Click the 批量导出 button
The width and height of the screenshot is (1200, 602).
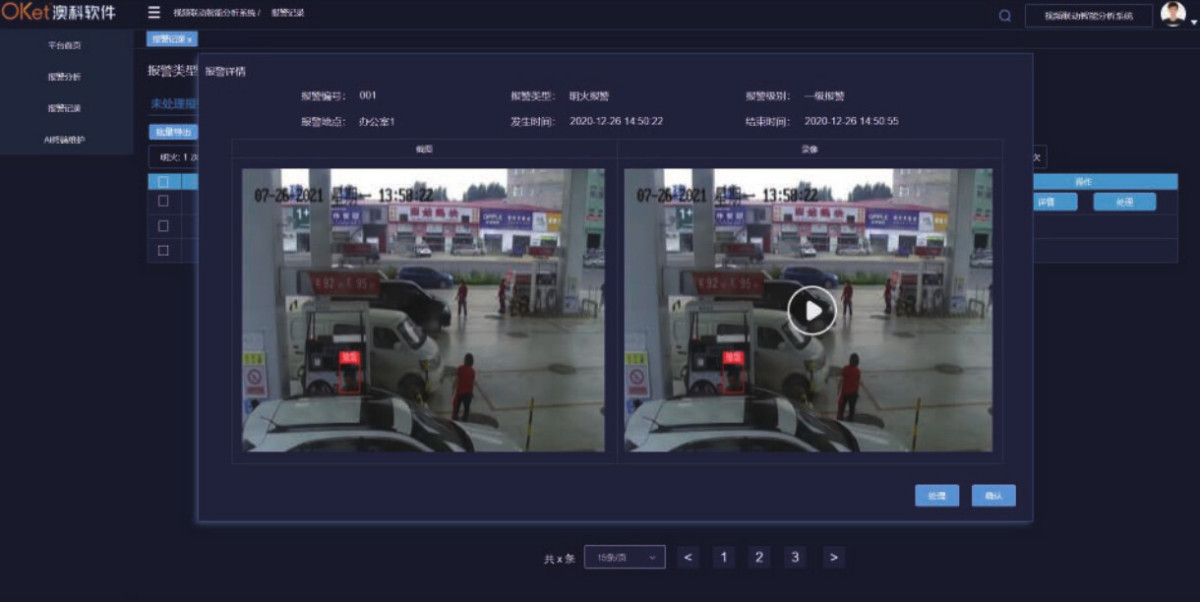pyautogui.click(x=172, y=132)
